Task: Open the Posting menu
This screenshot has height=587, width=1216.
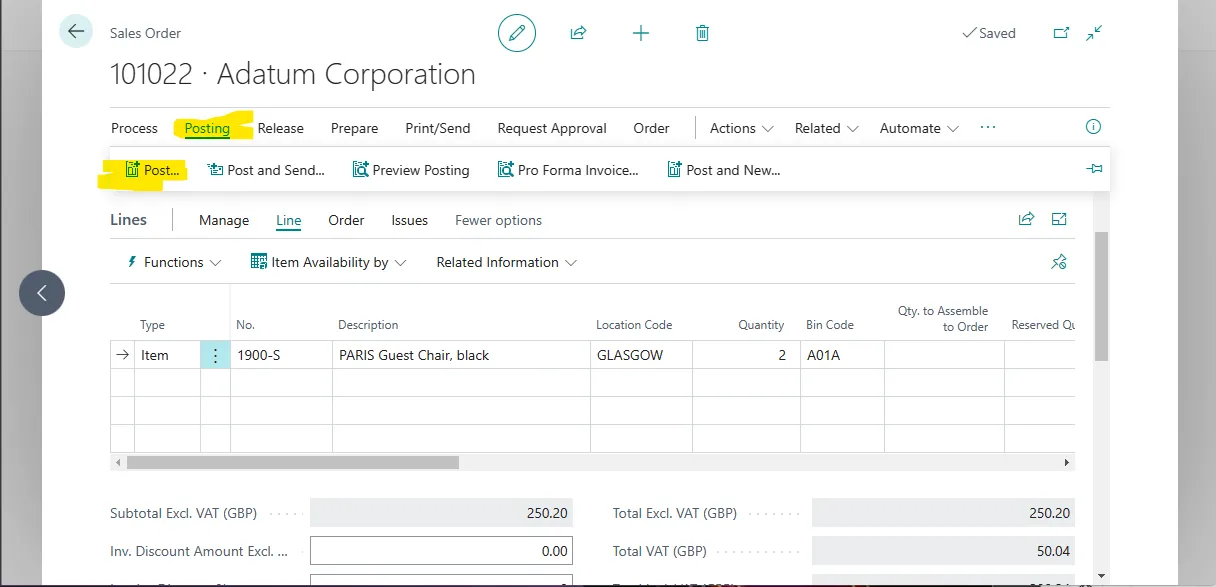Action: click(x=207, y=128)
